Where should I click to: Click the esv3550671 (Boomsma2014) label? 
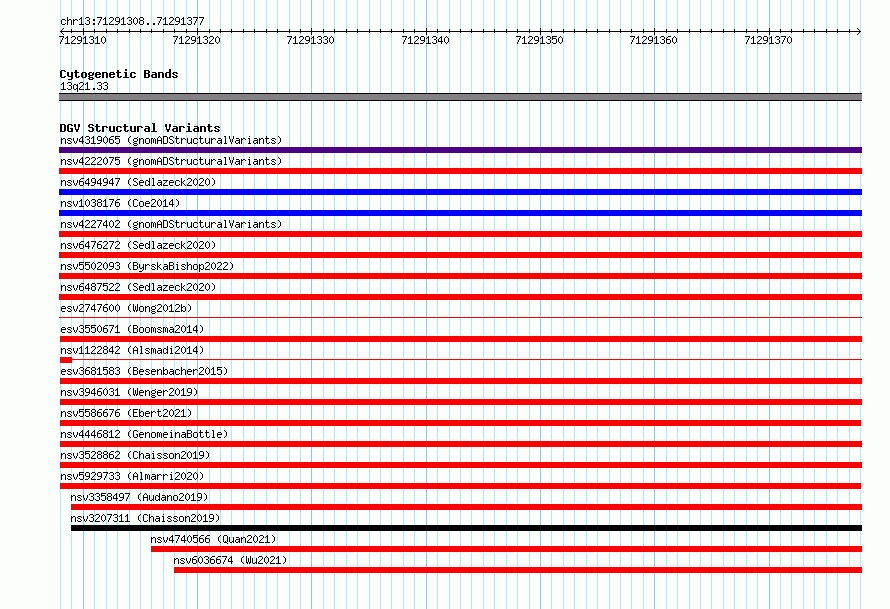(x=132, y=329)
